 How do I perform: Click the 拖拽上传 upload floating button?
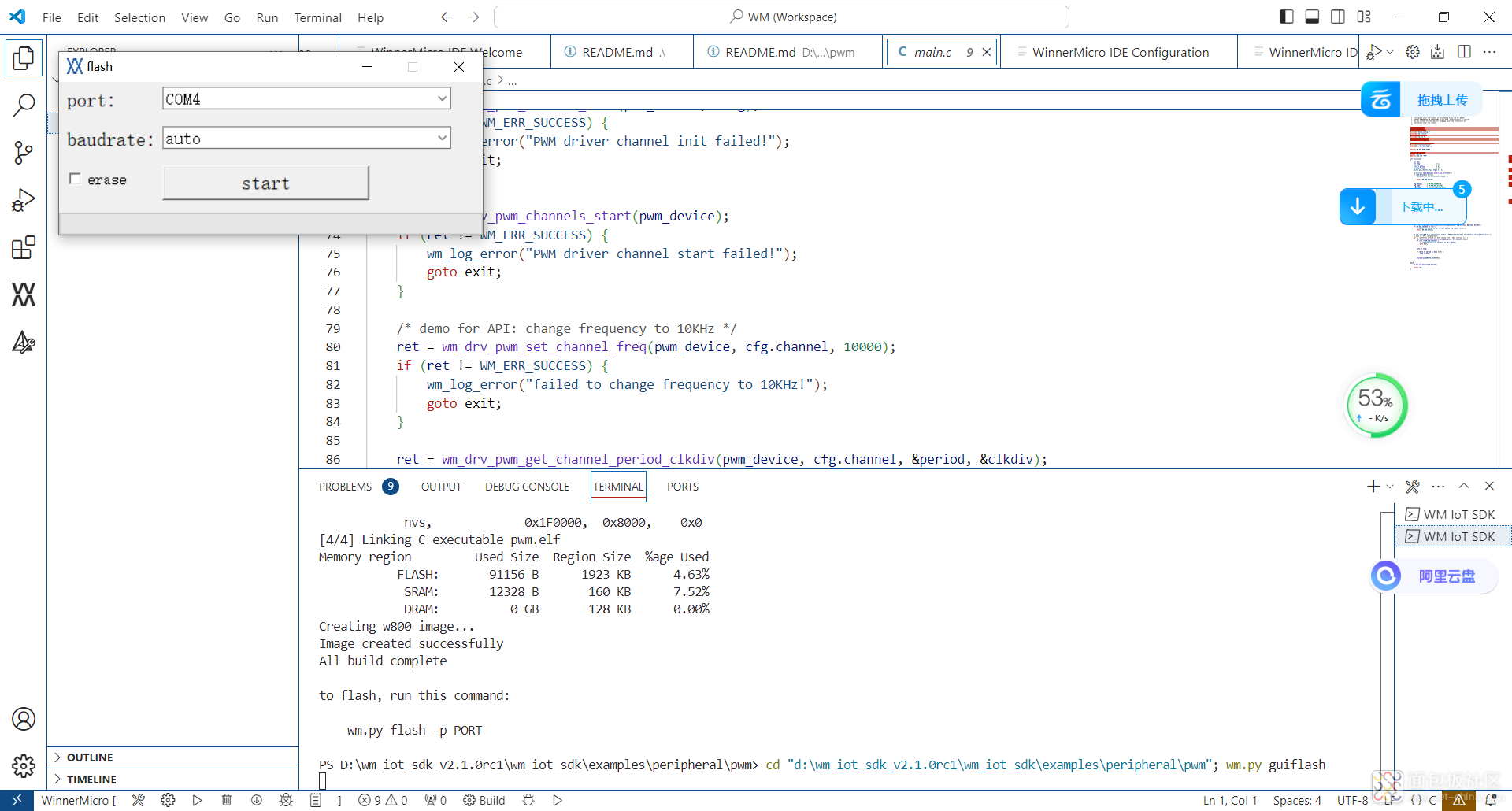click(1421, 99)
